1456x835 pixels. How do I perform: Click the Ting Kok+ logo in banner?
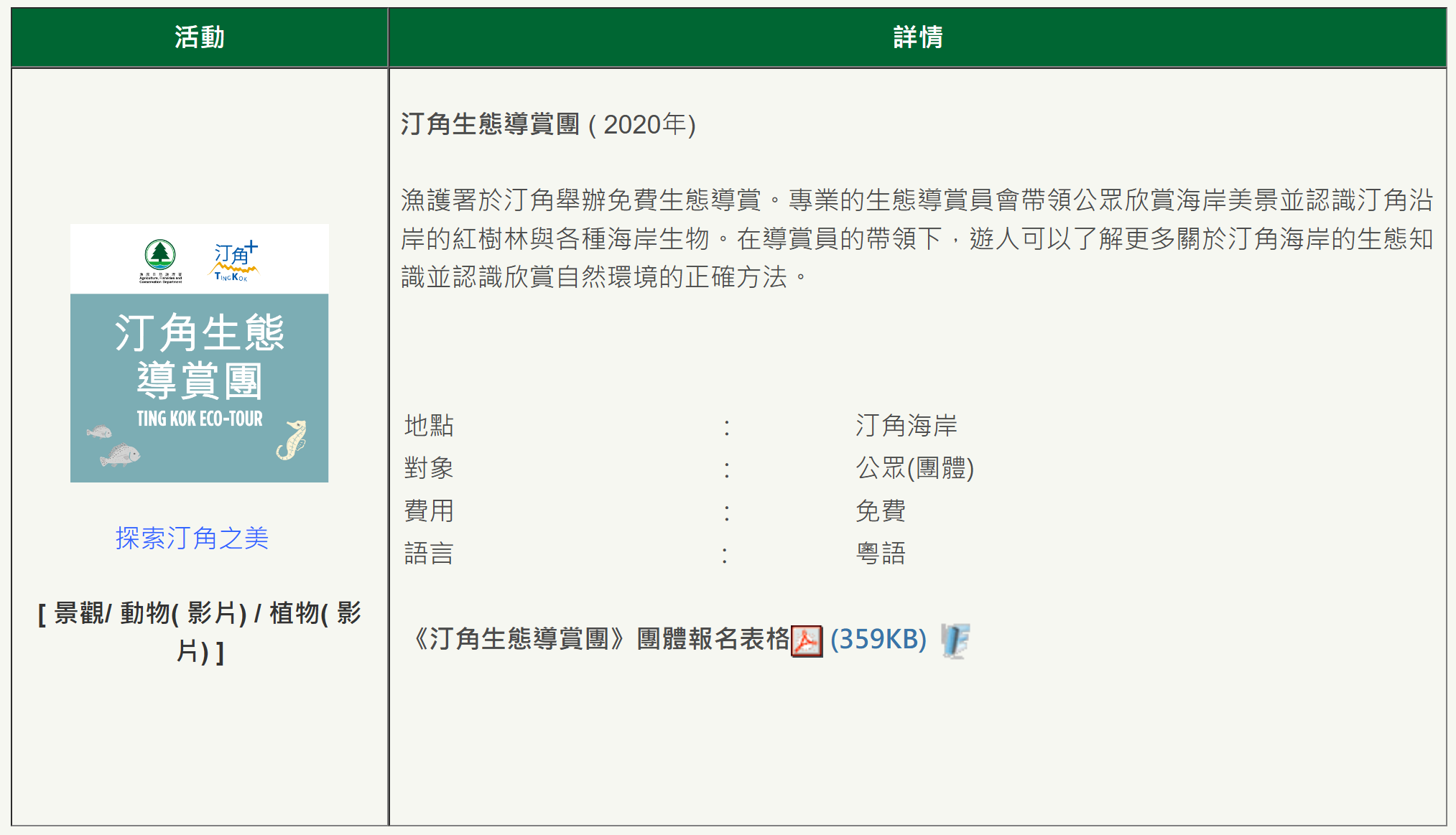pyautogui.click(x=234, y=261)
